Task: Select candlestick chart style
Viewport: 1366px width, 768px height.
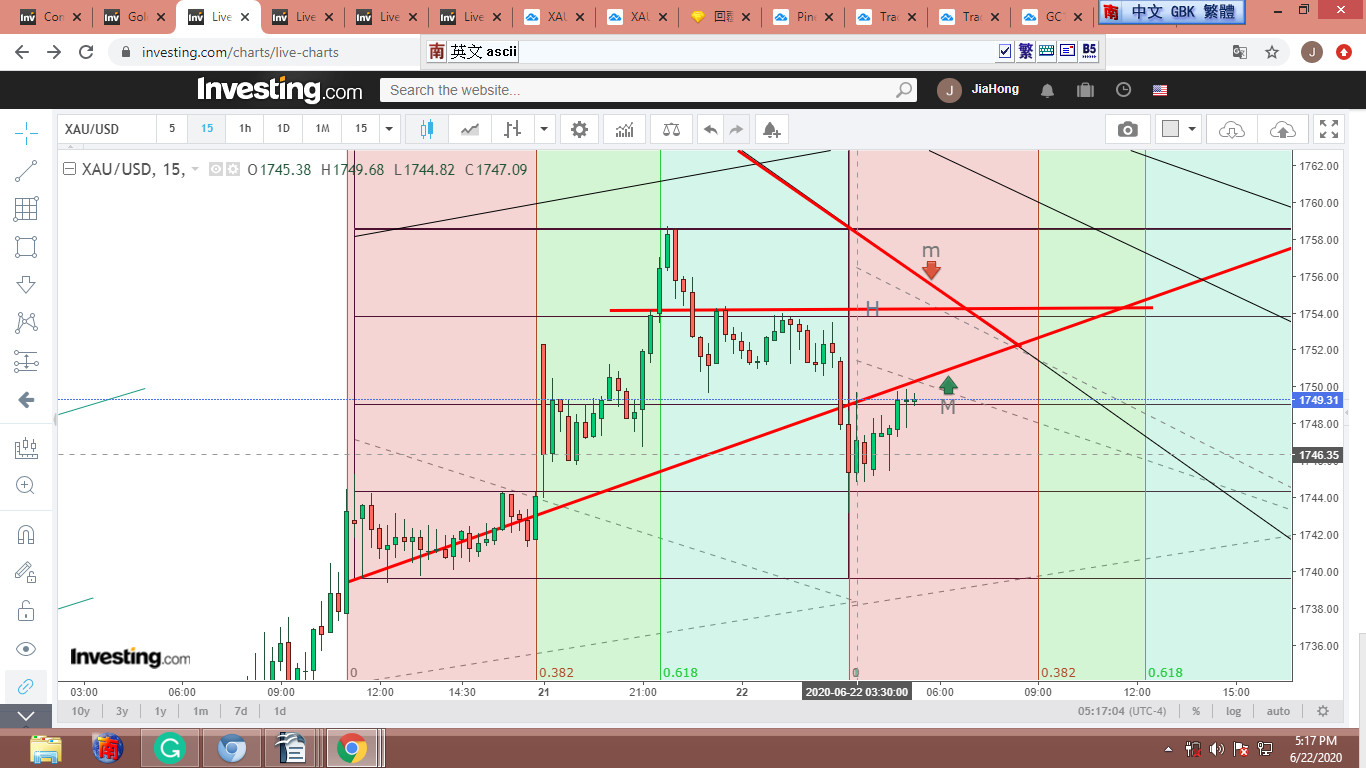Action: pos(428,129)
